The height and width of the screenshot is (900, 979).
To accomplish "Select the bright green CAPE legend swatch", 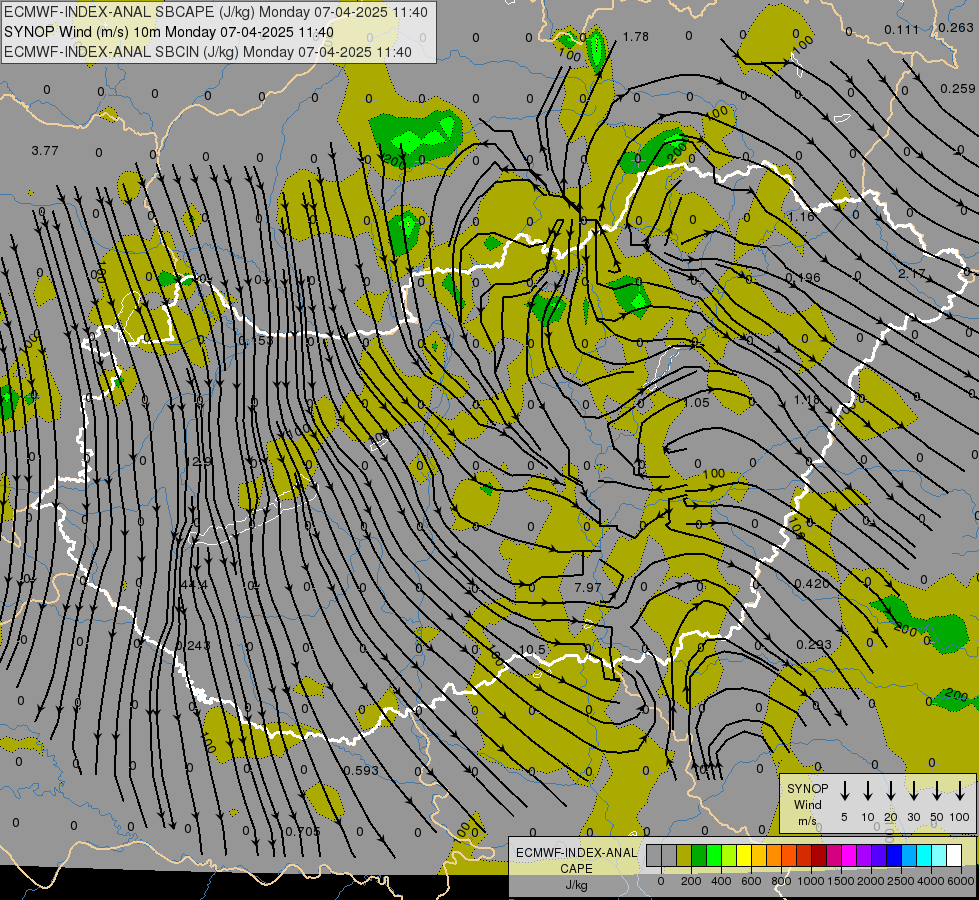I will click(x=714, y=855).
